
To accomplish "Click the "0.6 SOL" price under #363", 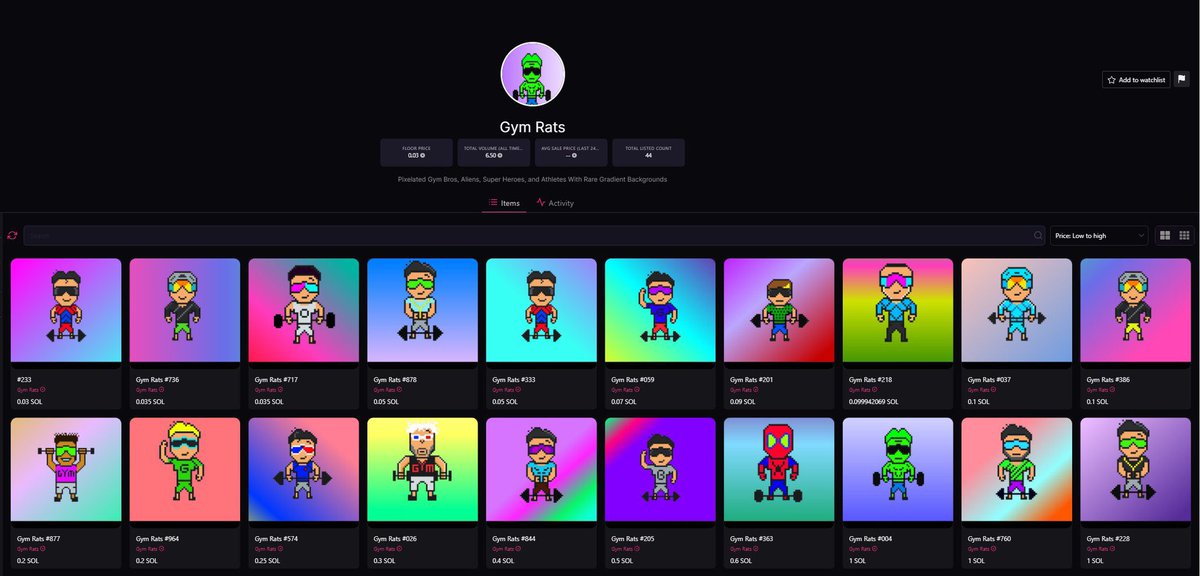I will tap(741, 561).
